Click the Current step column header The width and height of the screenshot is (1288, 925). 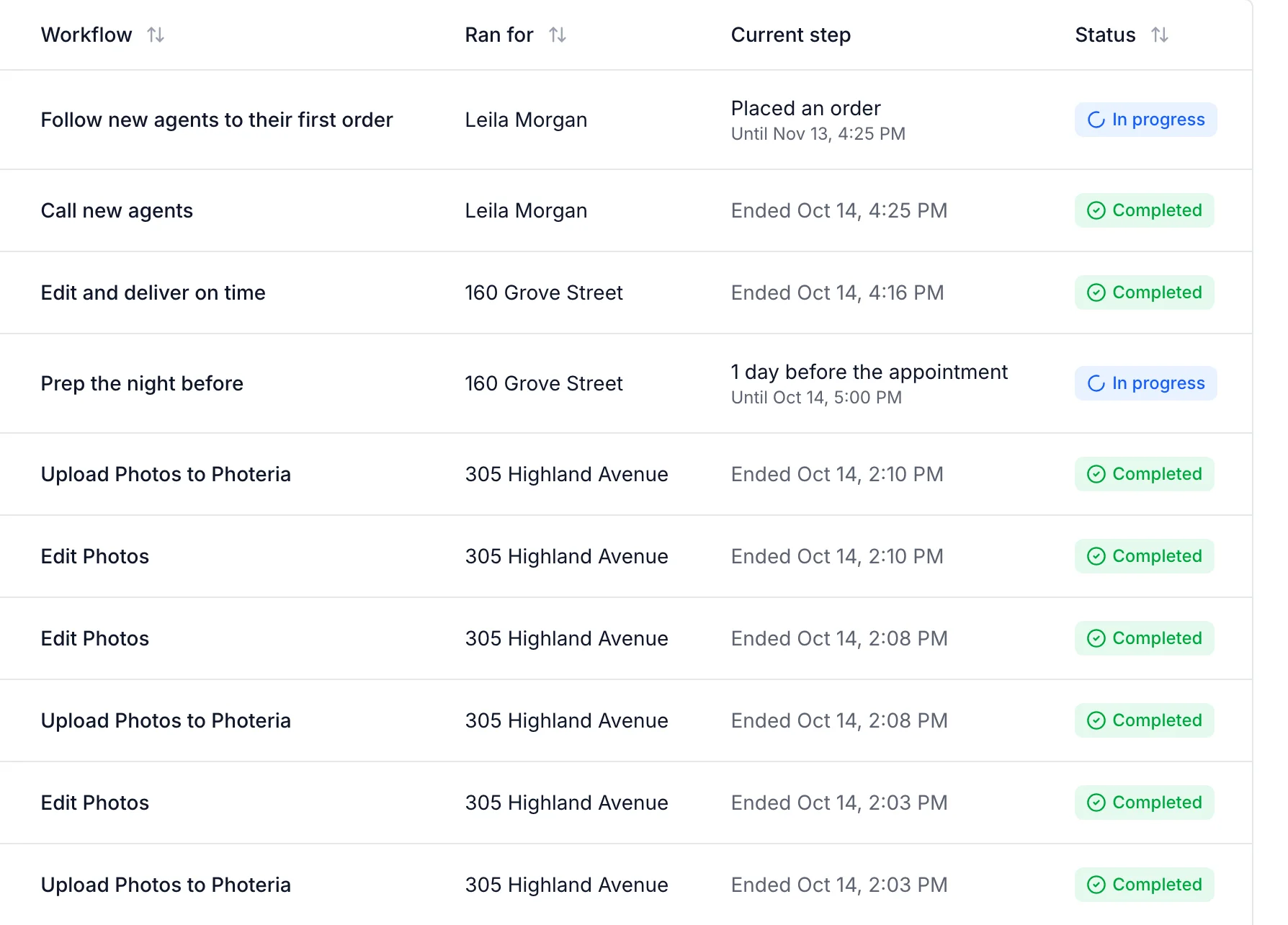(791, 35)
